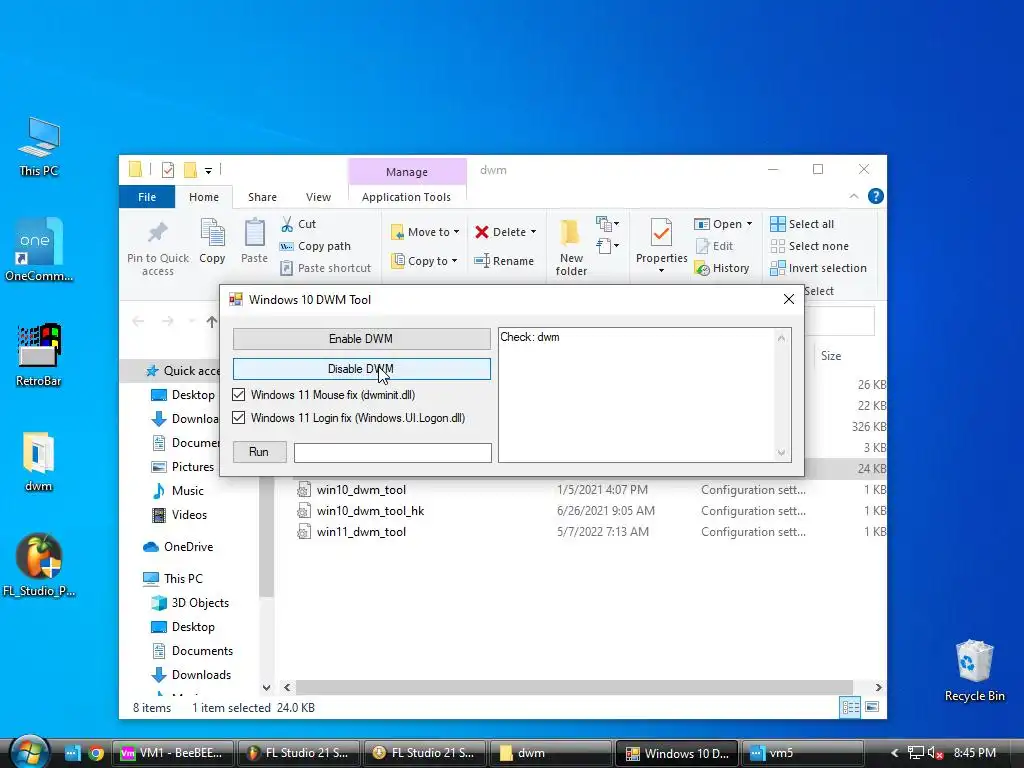This screenshot has height=768, width=1024.
Task: Select the win10_dwm_tool file
Action: click(x=361, y=490)
